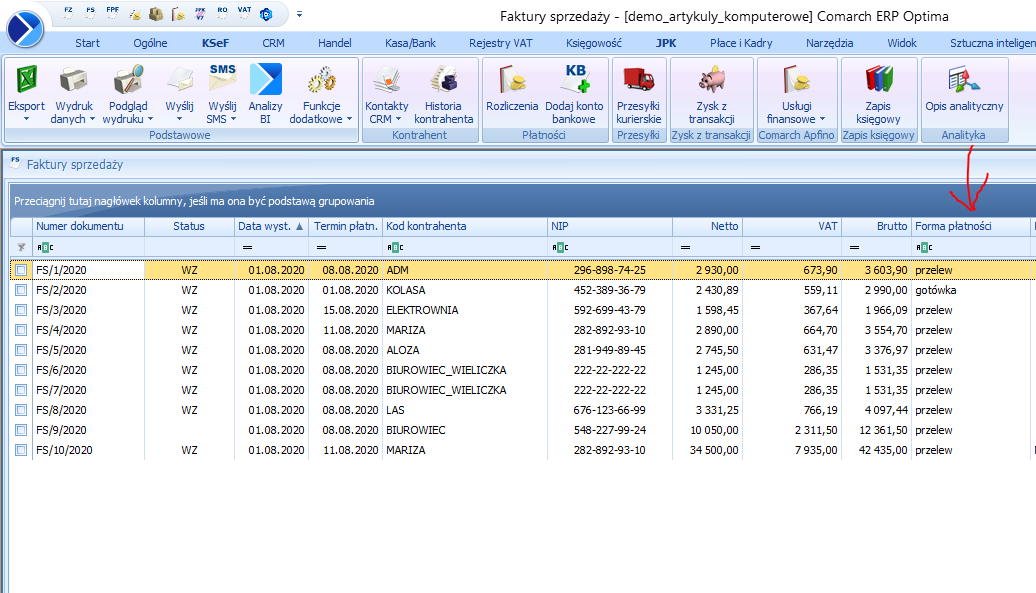Click the Funkcje dodatkowe gears icon
The width and height of the screenshot is (1036, 593).
(321, 81)
